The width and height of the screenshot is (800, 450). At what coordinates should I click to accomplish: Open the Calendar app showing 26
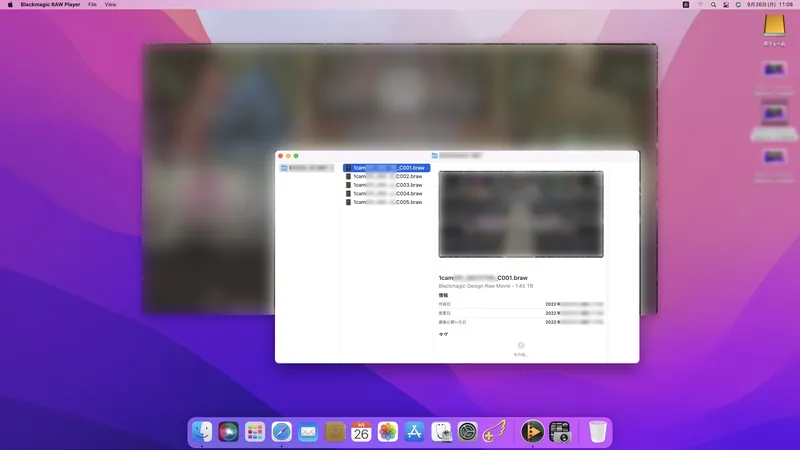pyautogui.click(x=361, y=432)
